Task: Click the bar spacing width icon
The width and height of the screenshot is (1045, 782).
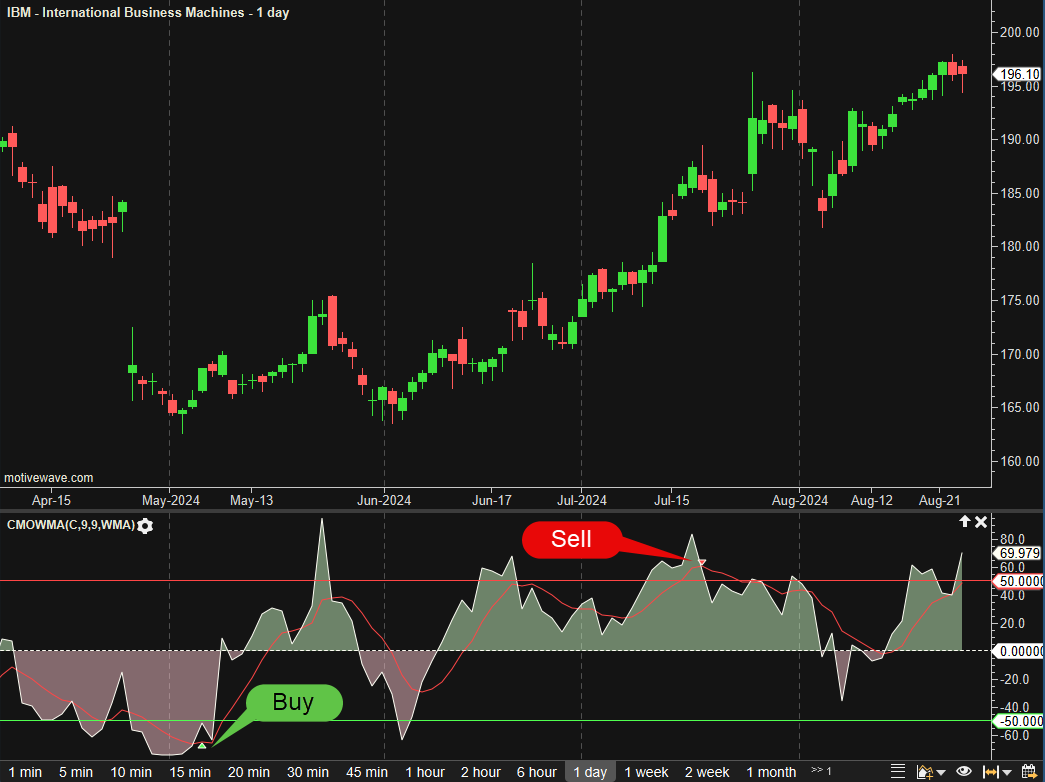Action: 988,771
